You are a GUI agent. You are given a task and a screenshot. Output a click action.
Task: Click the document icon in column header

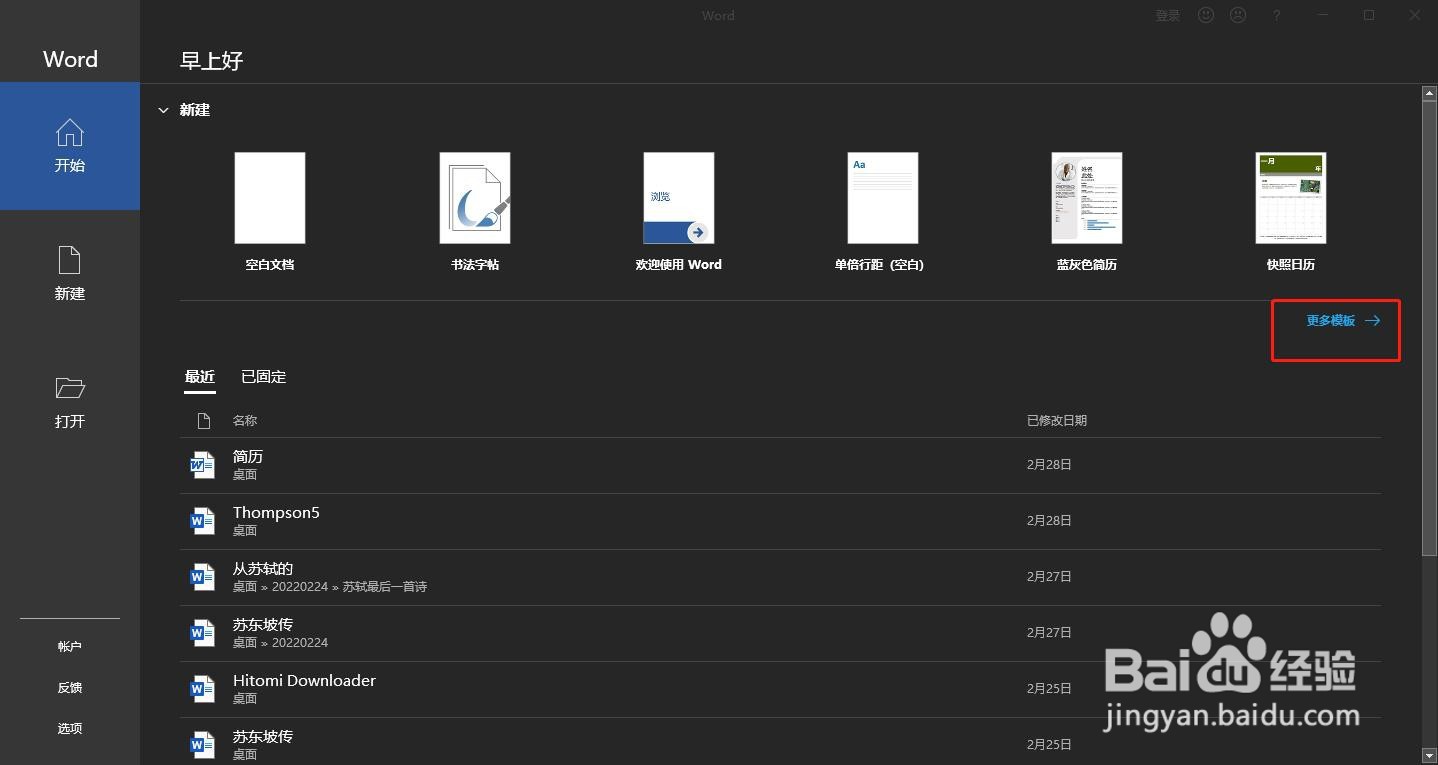click(x=204, y=421)
